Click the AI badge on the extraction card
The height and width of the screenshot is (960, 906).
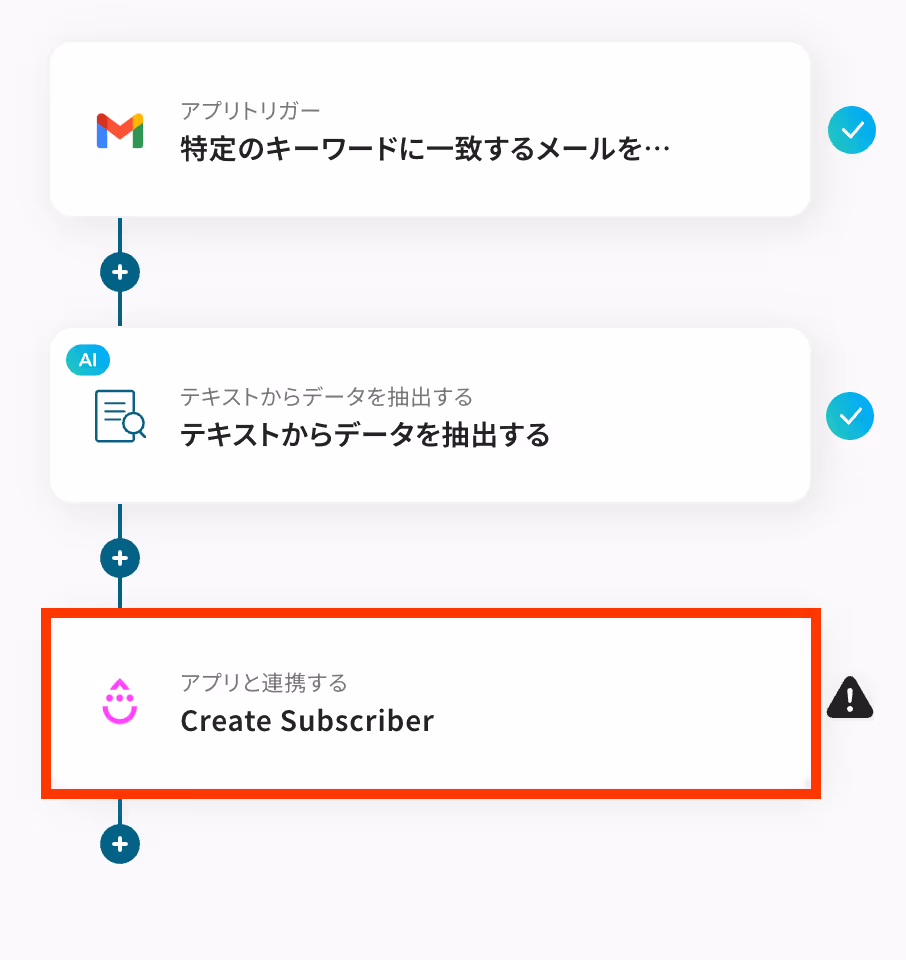(x=88, y=360)
